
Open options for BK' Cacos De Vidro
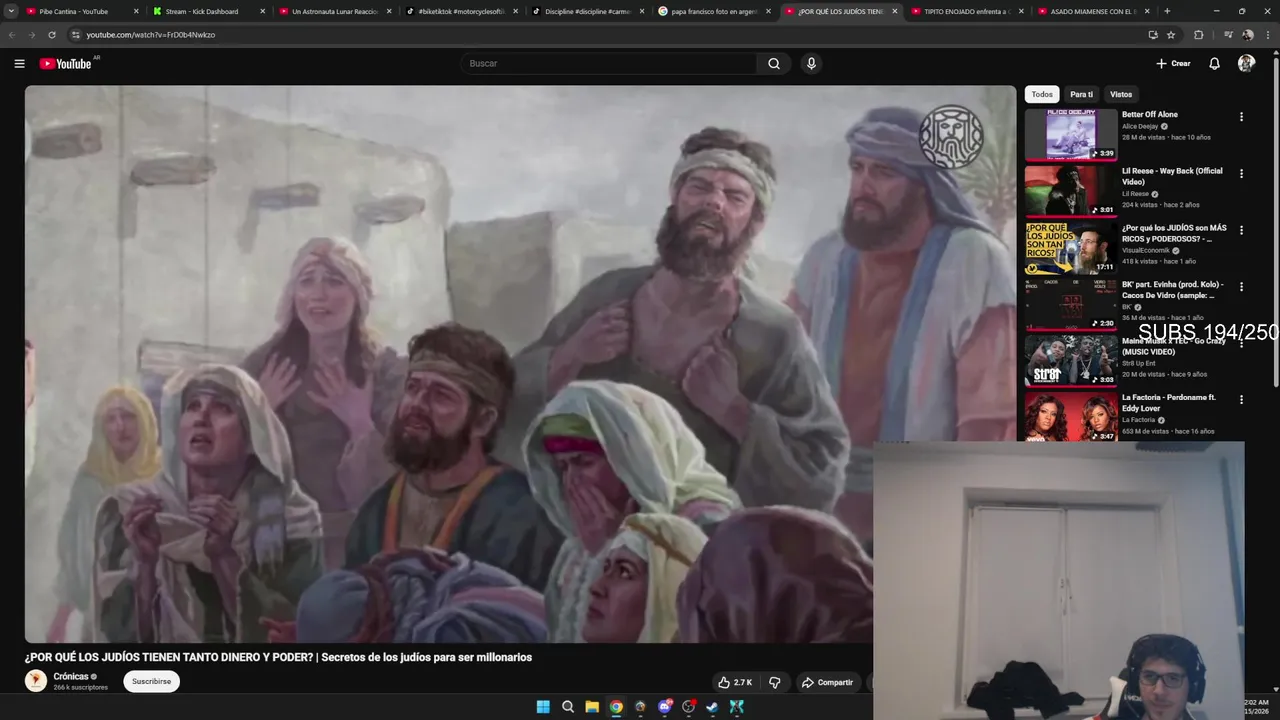coord(1241,286)
